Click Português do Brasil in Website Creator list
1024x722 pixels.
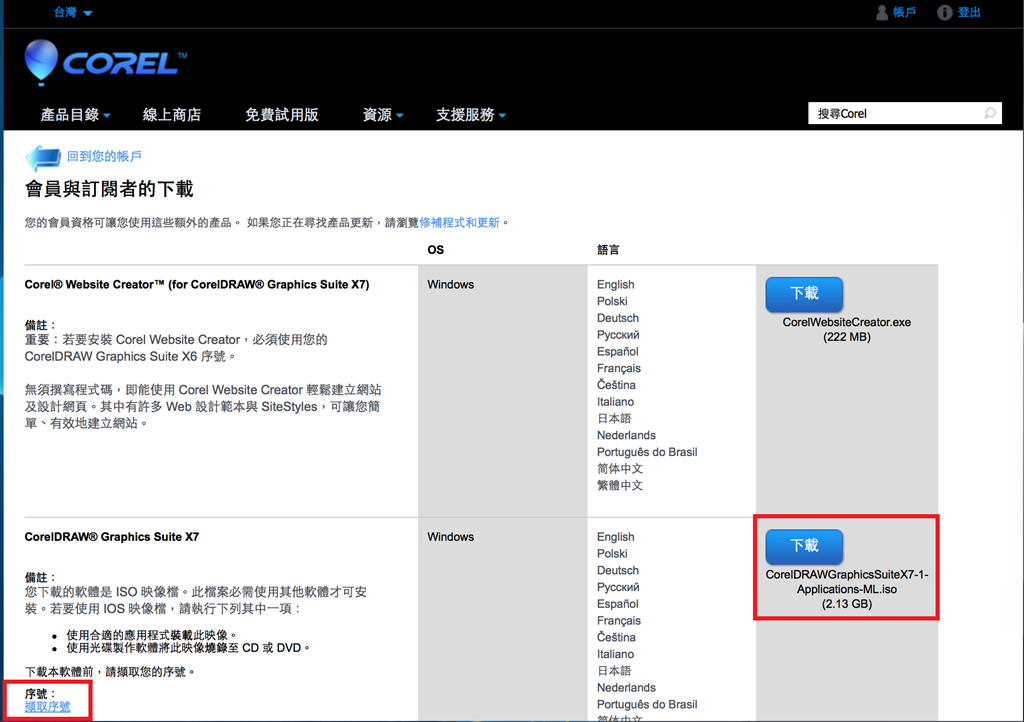(647, 452)
